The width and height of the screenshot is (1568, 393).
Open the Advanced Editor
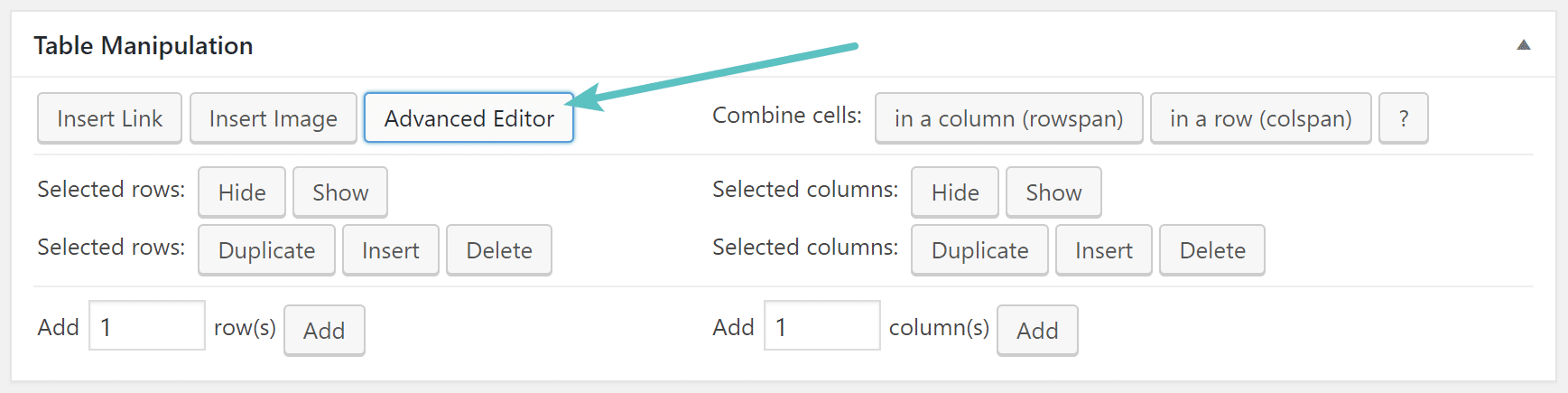pos(469,118)
